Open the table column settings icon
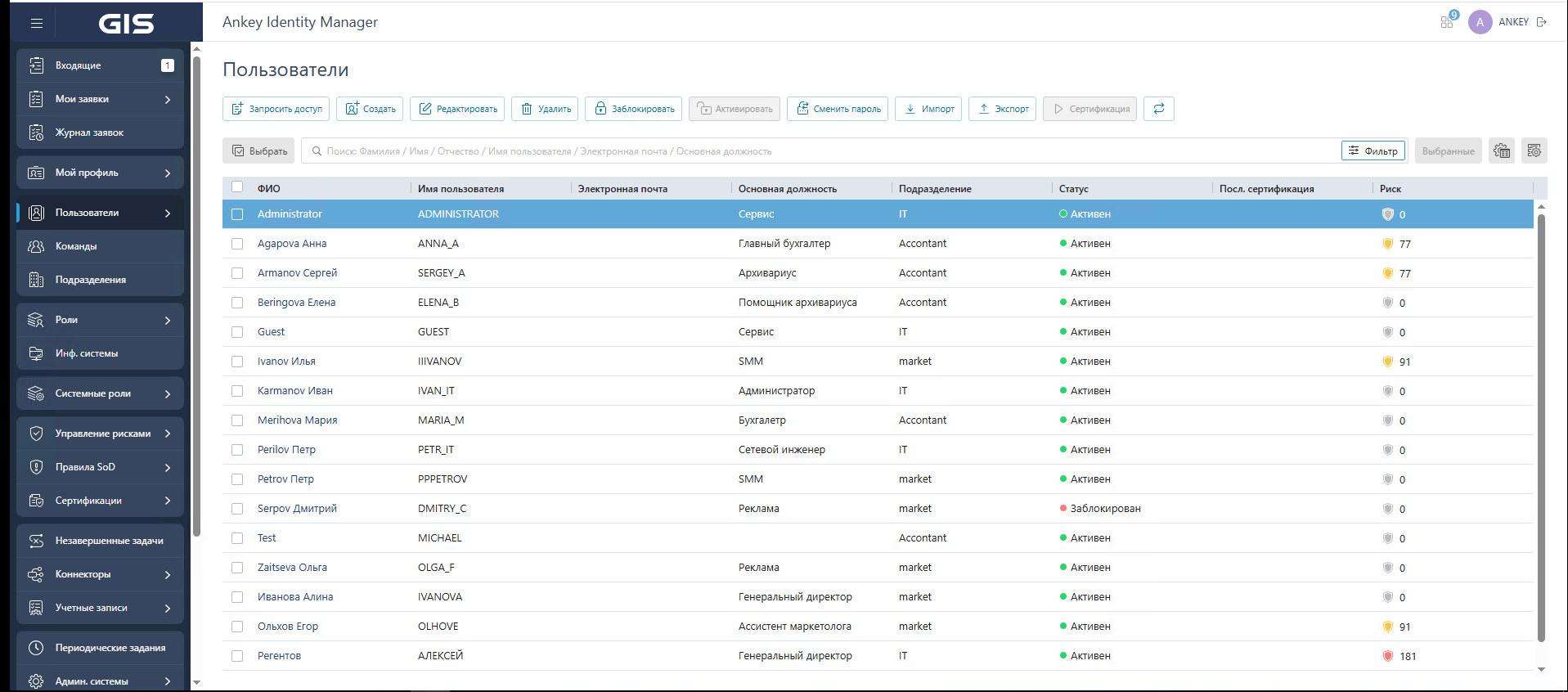 point(1534,151)
